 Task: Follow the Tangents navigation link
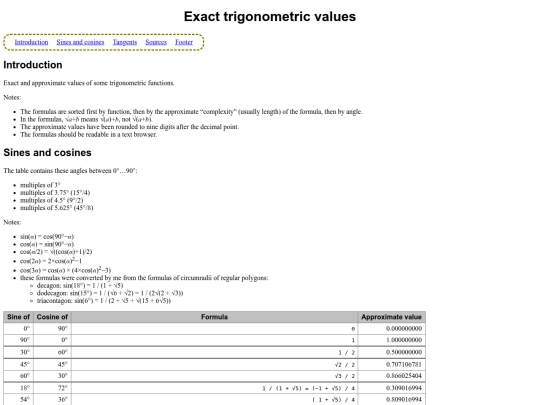click(125, 42)
